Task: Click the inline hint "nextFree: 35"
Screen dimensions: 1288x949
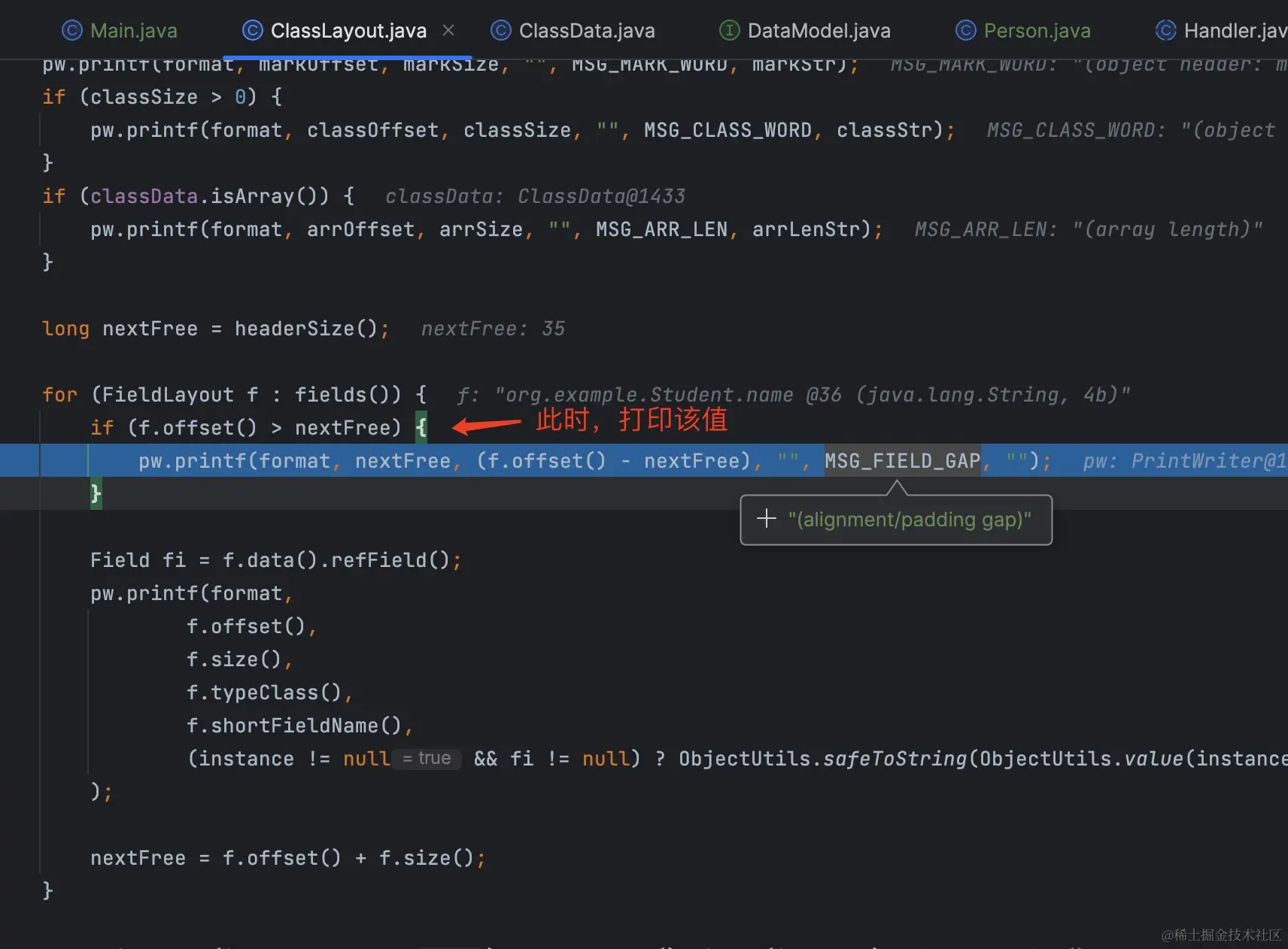Action: 493,329
